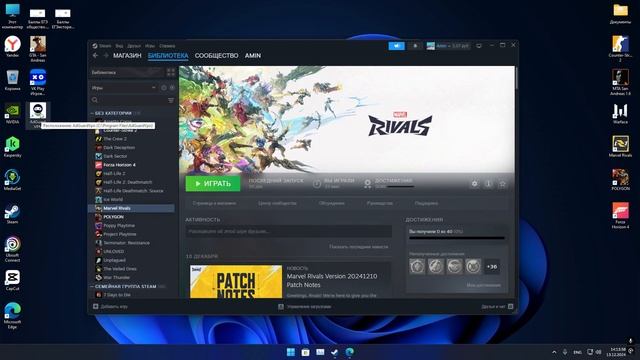Open game settings gear icon

pos(474,184)
